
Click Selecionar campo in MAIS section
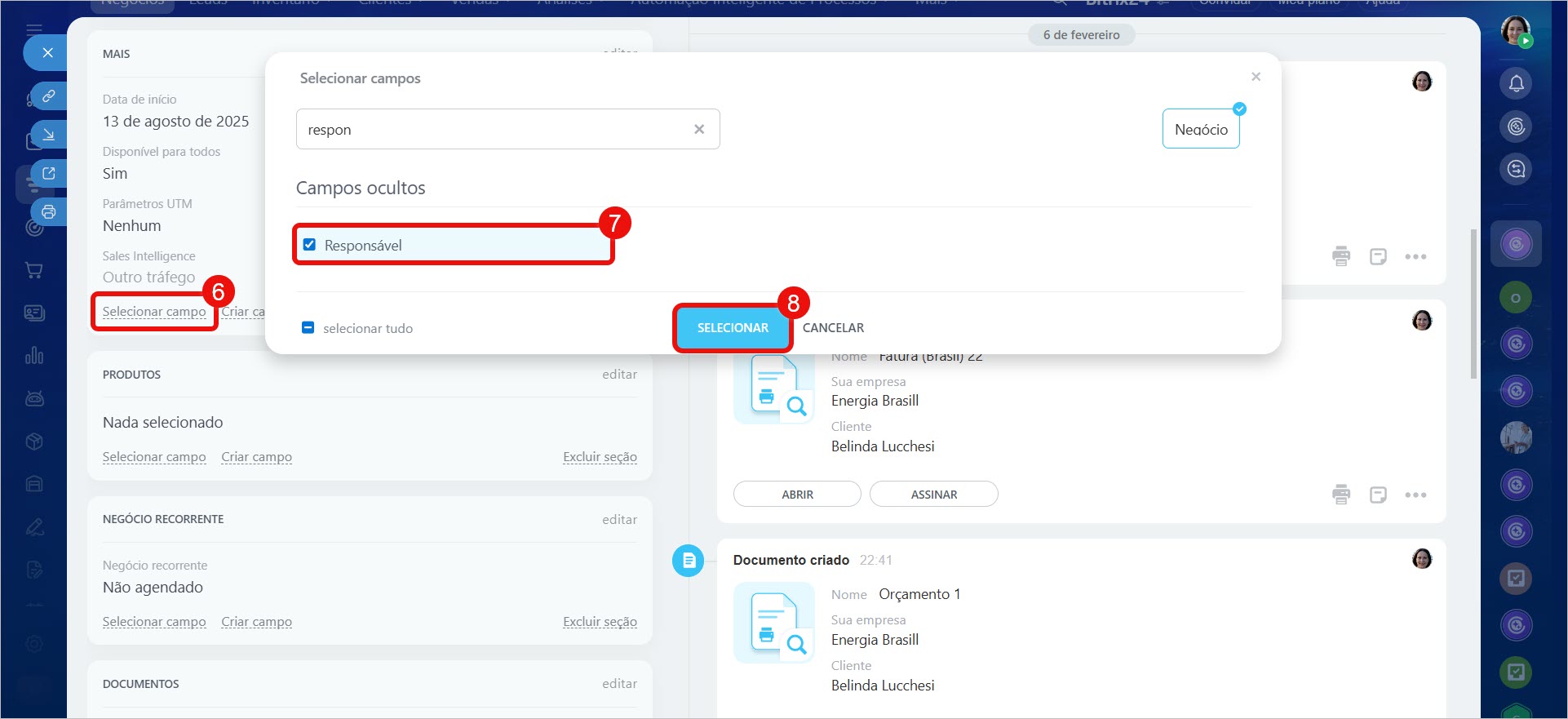pos(154,312)
